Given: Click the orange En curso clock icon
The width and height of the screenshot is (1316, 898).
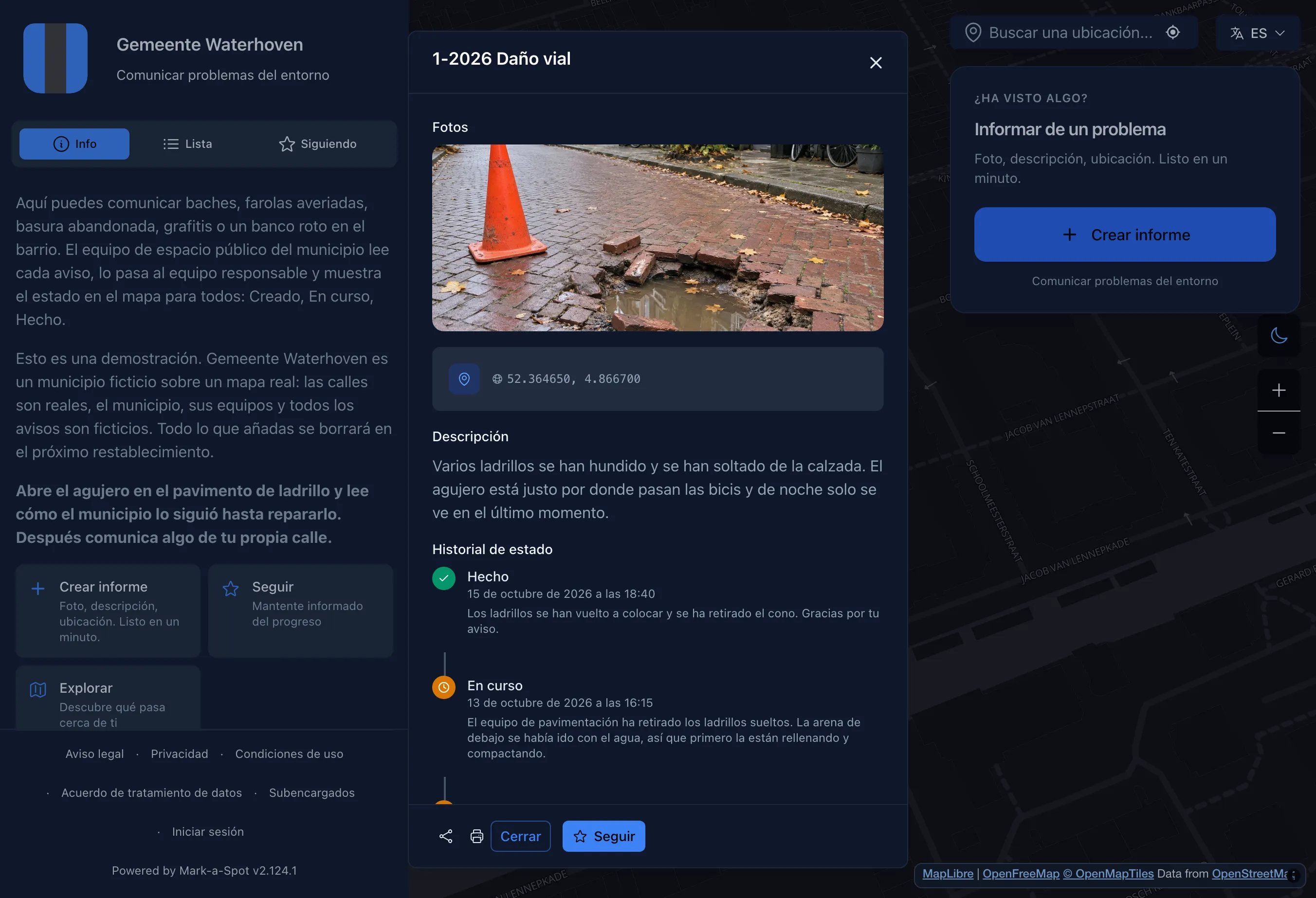Looking at the screenshot, I should [444, 687].
